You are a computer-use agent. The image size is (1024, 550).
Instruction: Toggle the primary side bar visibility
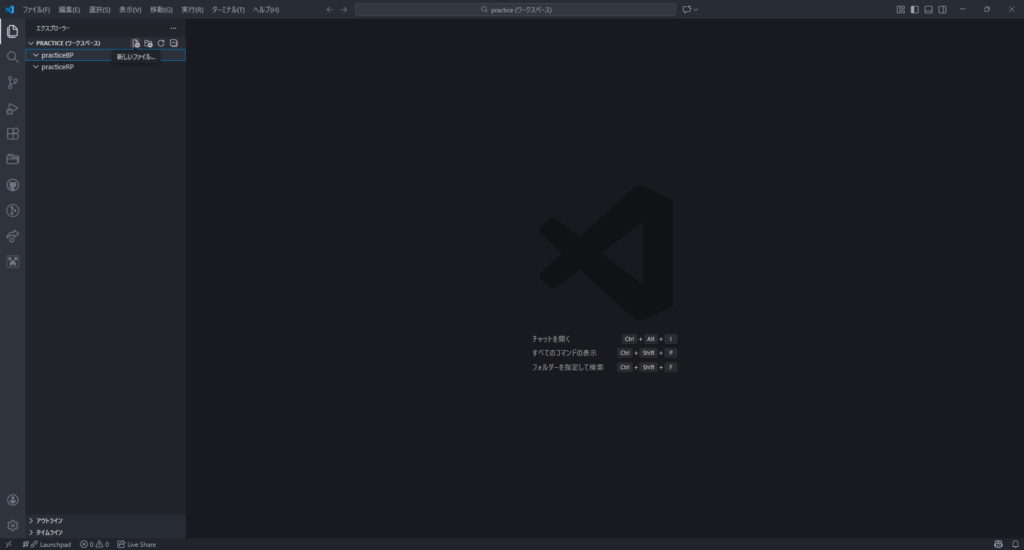(x=914, y=9)
